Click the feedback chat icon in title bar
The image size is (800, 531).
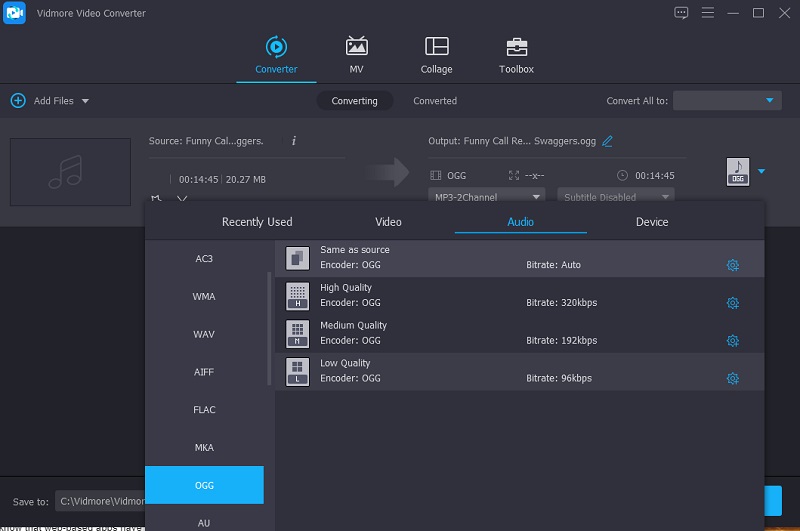682,13
